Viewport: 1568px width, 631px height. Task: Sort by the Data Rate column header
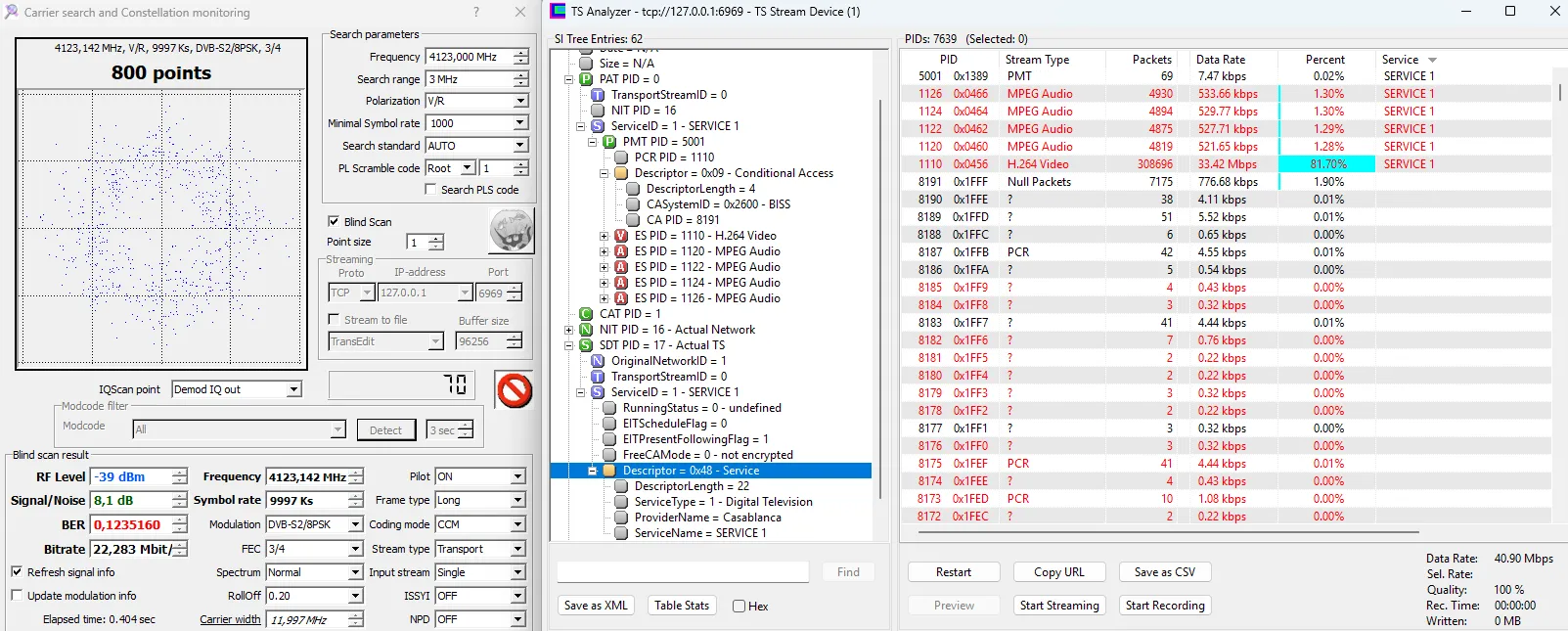[x=1220, y=60]
